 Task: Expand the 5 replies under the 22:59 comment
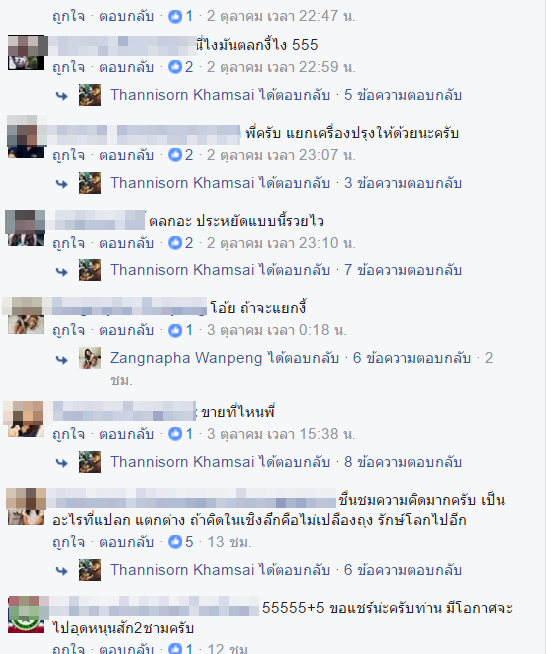click(403, 95)
